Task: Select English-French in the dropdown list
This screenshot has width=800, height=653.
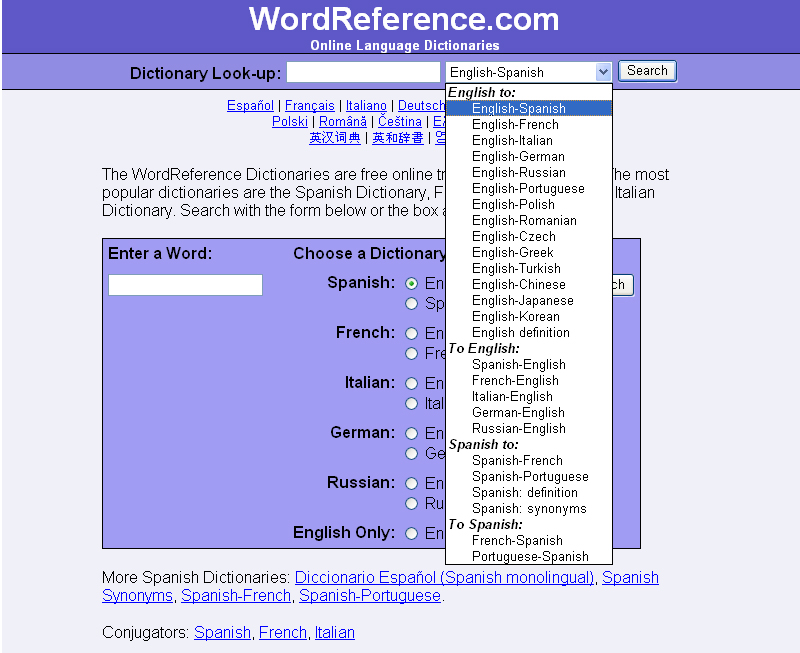Action: click(x=529, y=124)
